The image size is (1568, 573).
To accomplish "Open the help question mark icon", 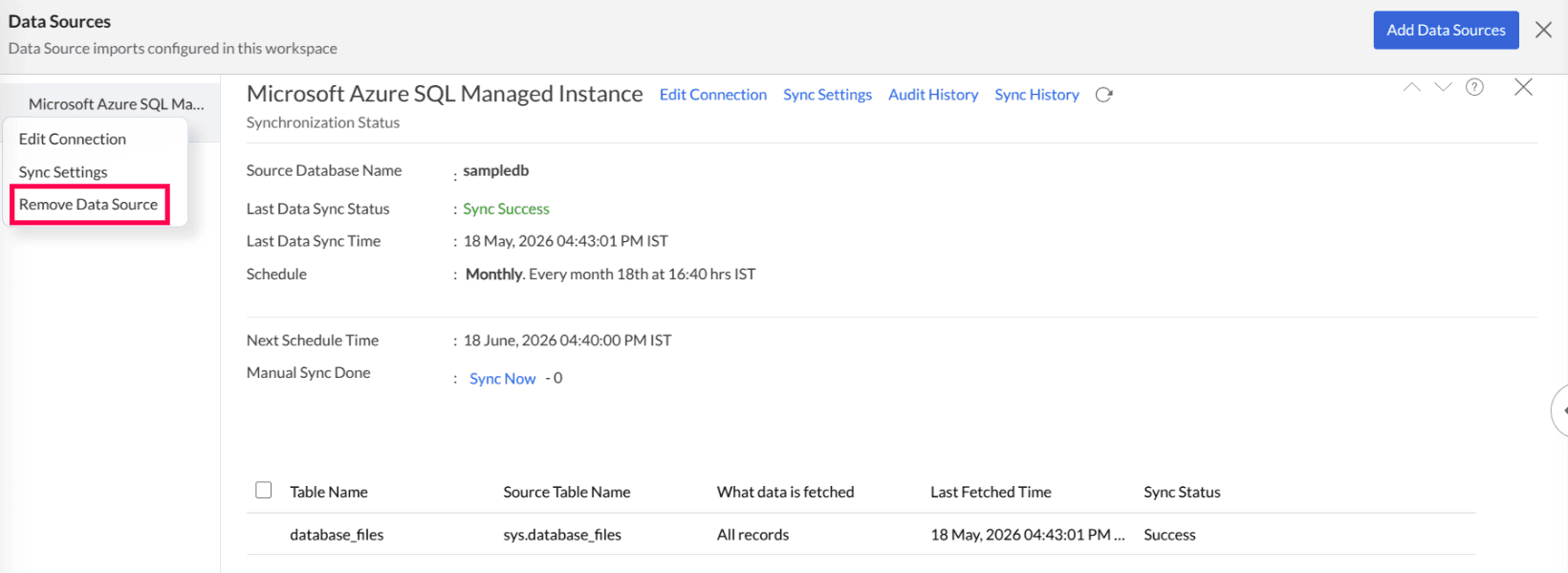I will (1474, 87).
